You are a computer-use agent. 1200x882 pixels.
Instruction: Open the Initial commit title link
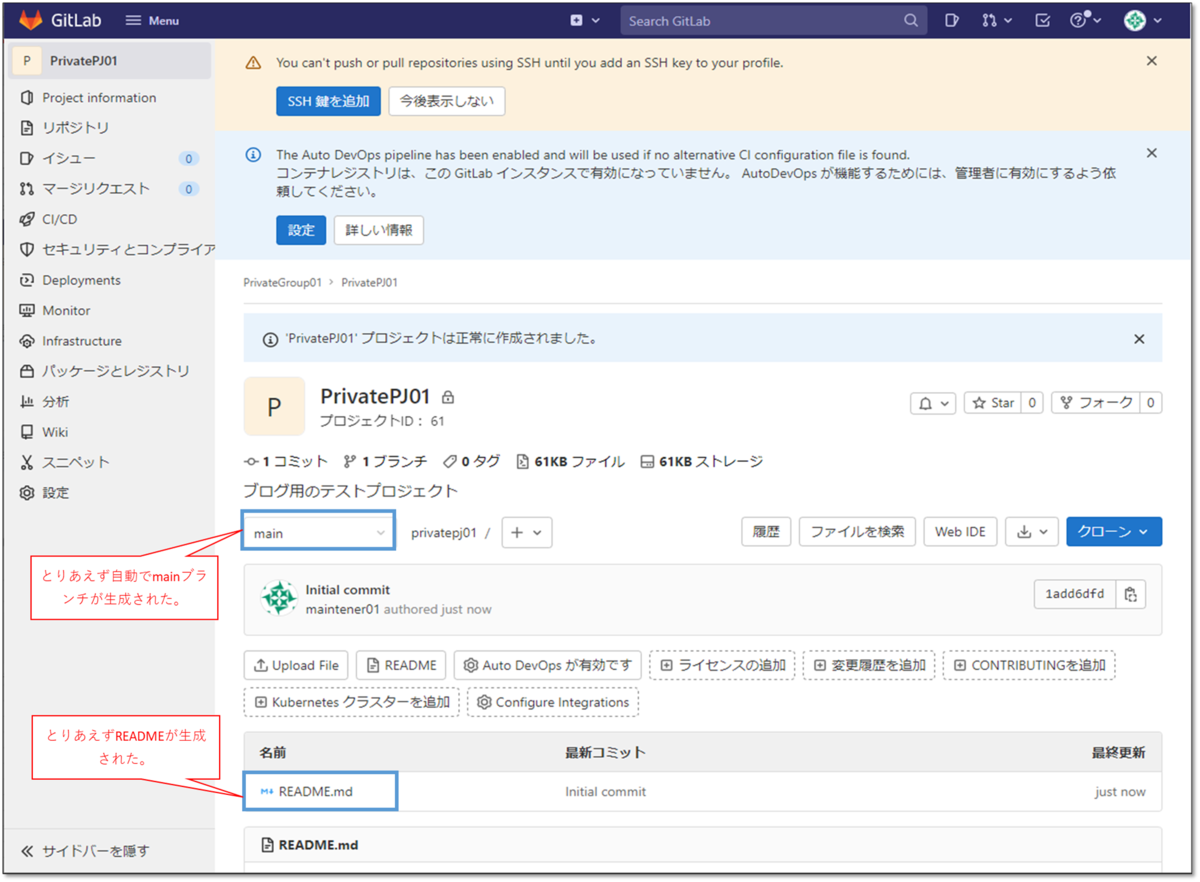point(348,590)
